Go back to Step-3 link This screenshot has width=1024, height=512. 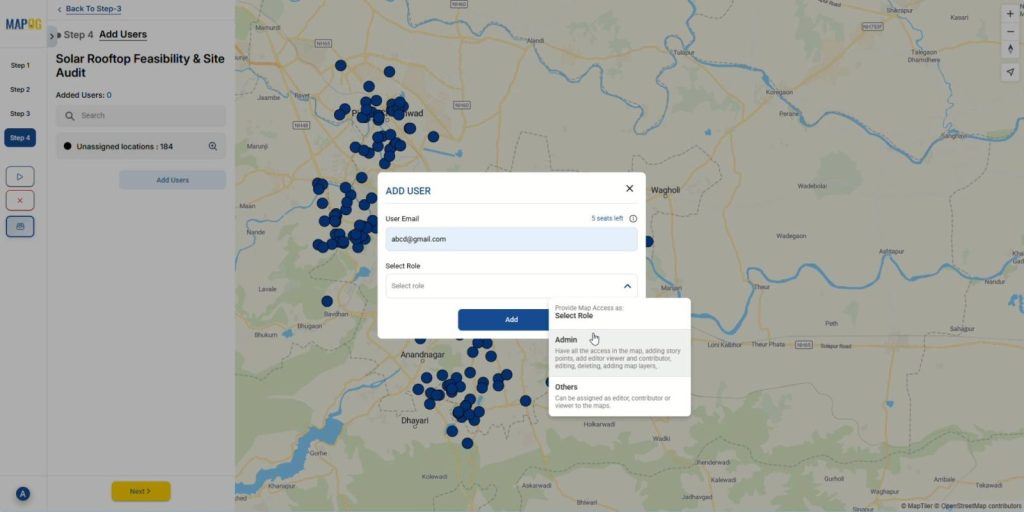tap(93, 9)
